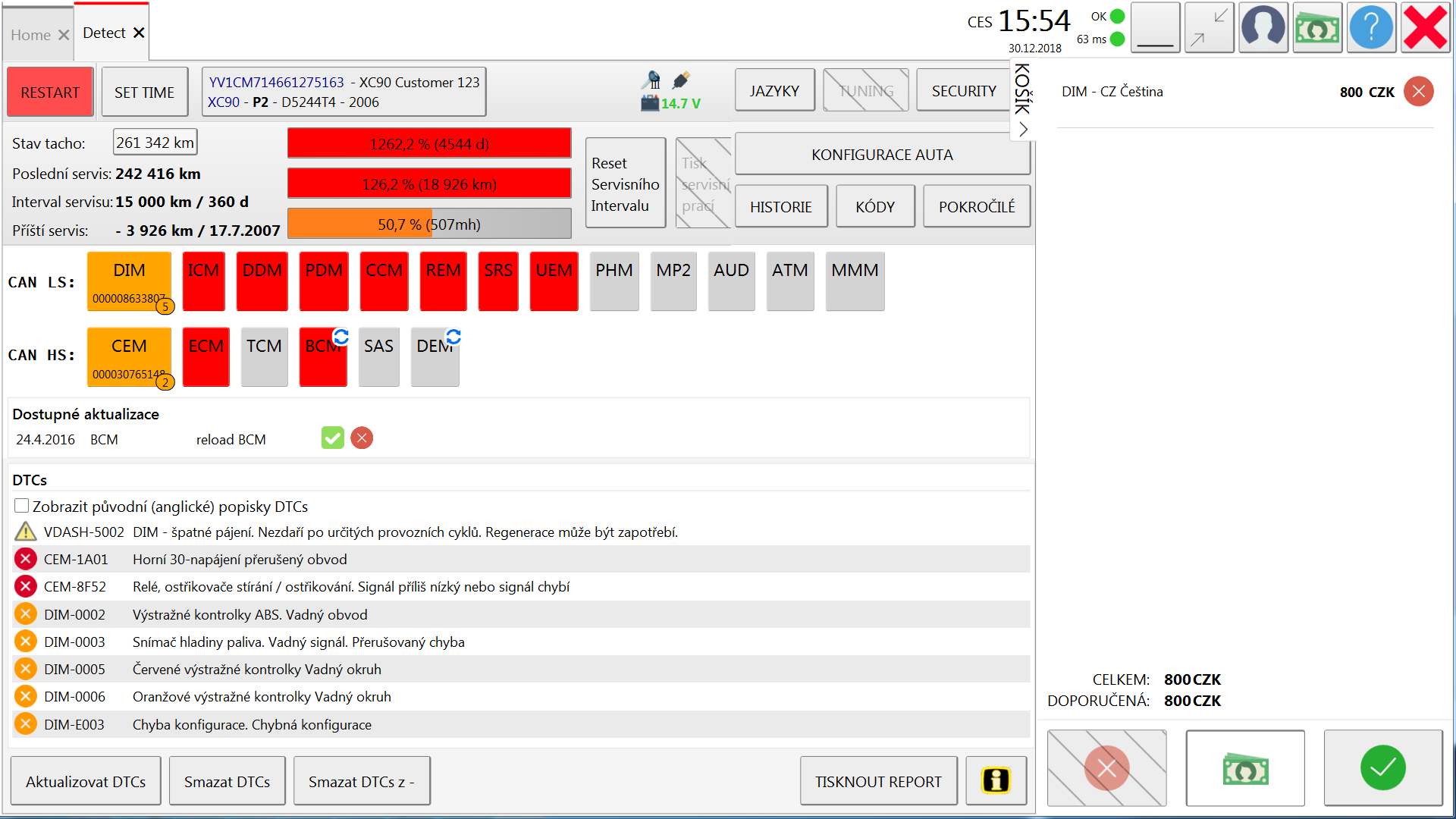Click the money cash icon in top bar
The image size is (1456, 819).
pyautogui.click(x=1317, y=28)
